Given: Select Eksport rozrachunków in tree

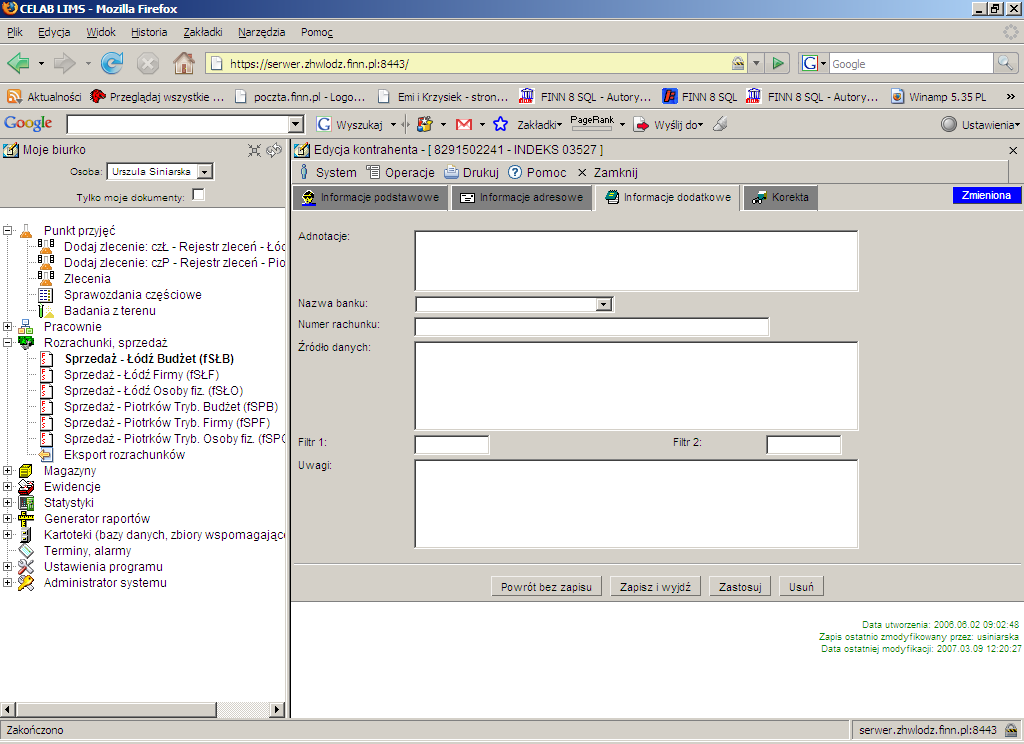Looking at the screenshot, I should (x=124, y=455).
